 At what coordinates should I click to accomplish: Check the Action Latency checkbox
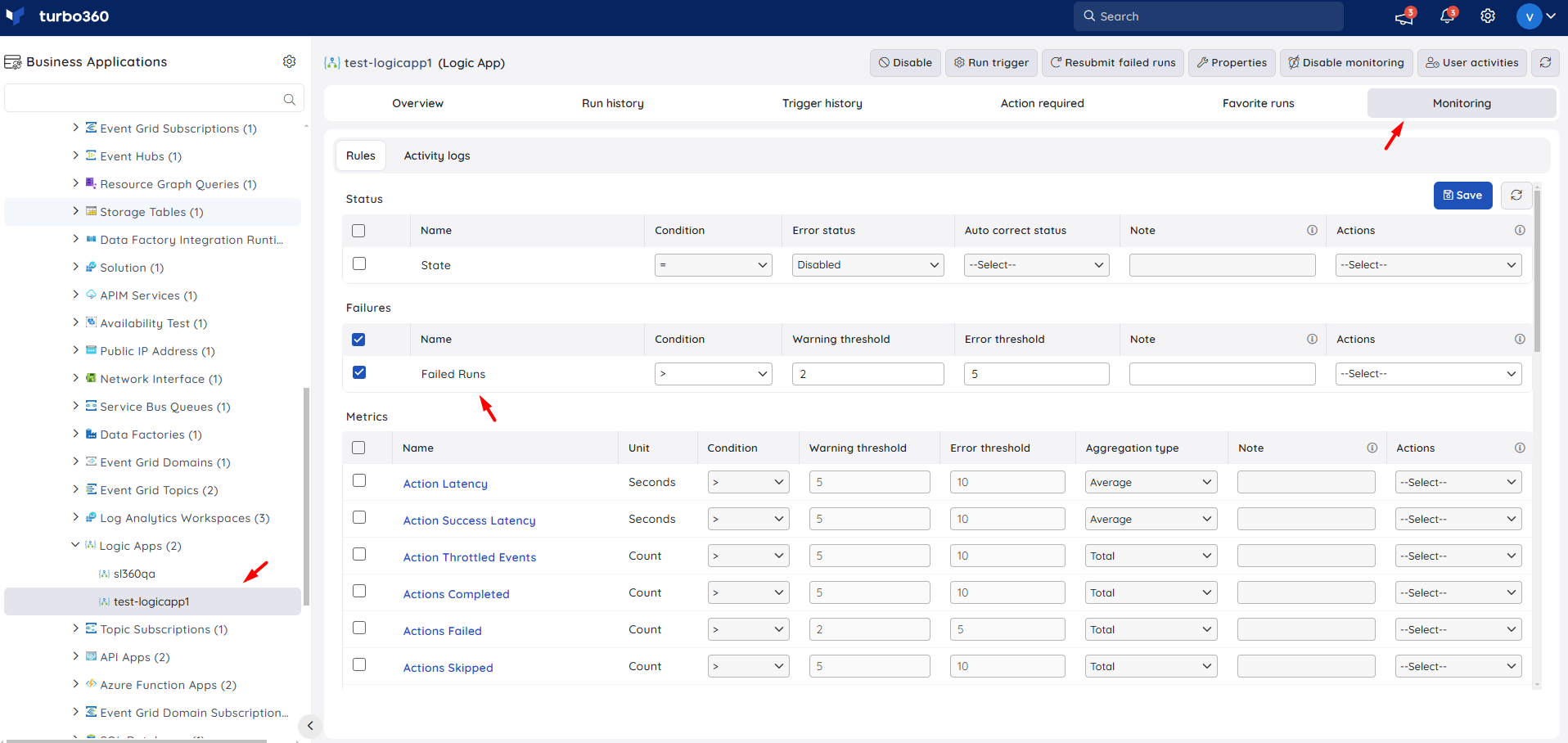tap(358, 480)
